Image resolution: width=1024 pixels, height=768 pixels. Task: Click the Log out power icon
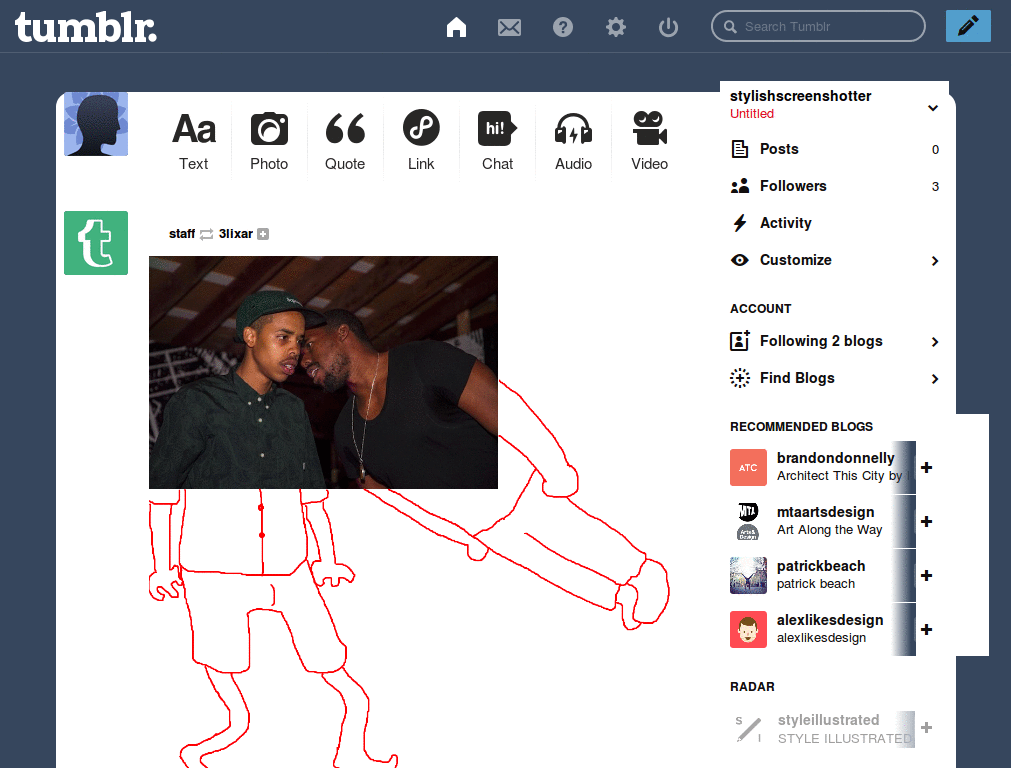click(669, 27)
